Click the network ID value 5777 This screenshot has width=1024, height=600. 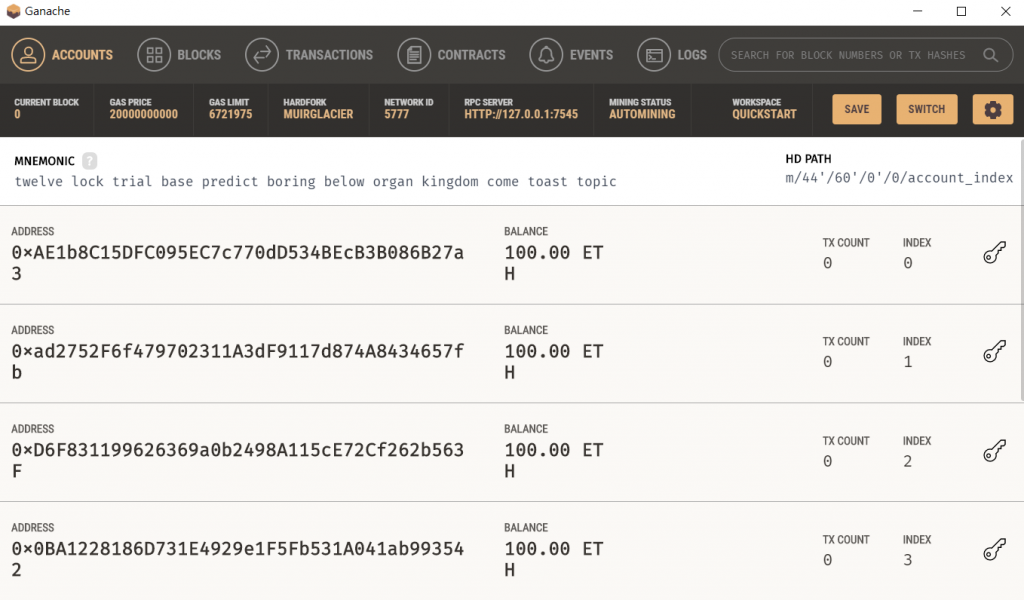coord(396,114)
